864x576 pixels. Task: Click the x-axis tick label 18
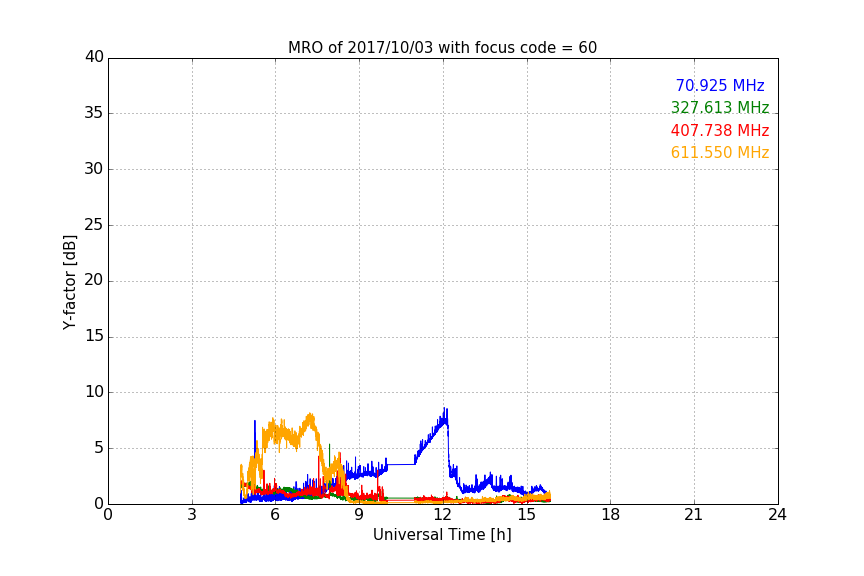click(x=611, y=515)
